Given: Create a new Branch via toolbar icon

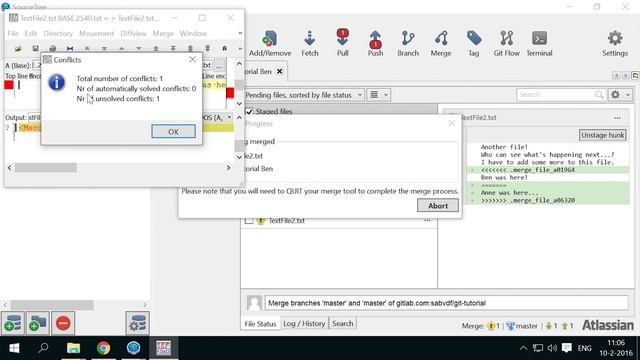Looking at the screenshot, I should 408,43.
